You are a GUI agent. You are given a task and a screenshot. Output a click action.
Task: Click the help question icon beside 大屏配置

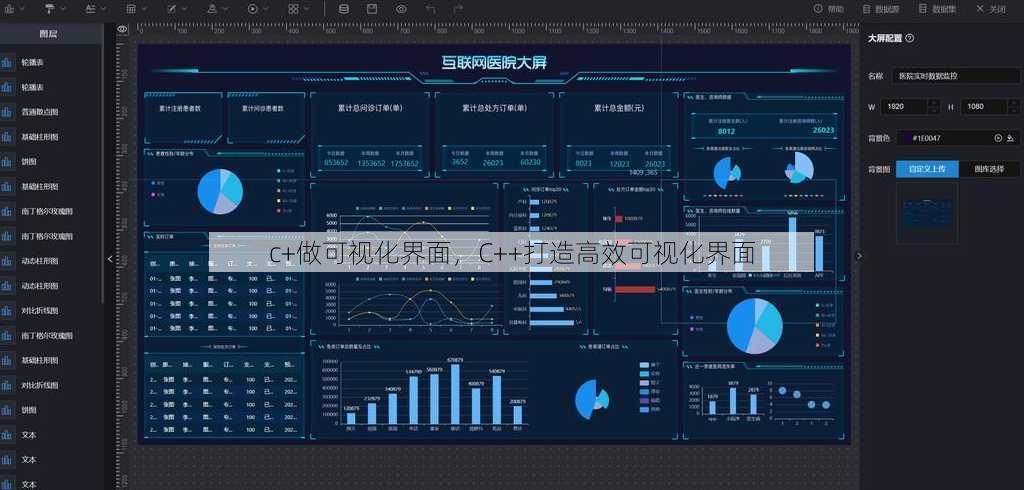click(910, 38)
